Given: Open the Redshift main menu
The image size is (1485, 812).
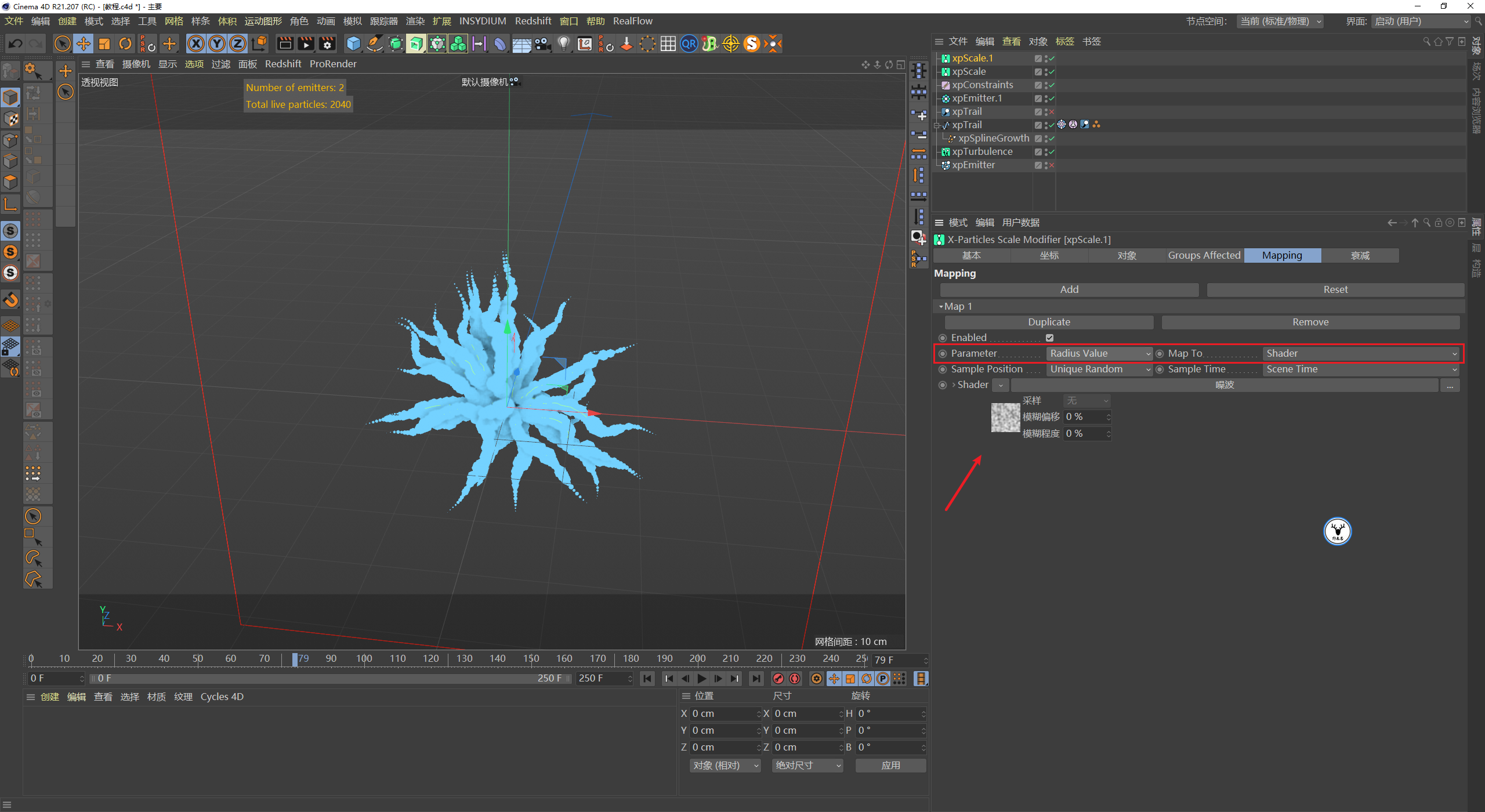Looking at the screenshot, I should (x=533, y=21).
